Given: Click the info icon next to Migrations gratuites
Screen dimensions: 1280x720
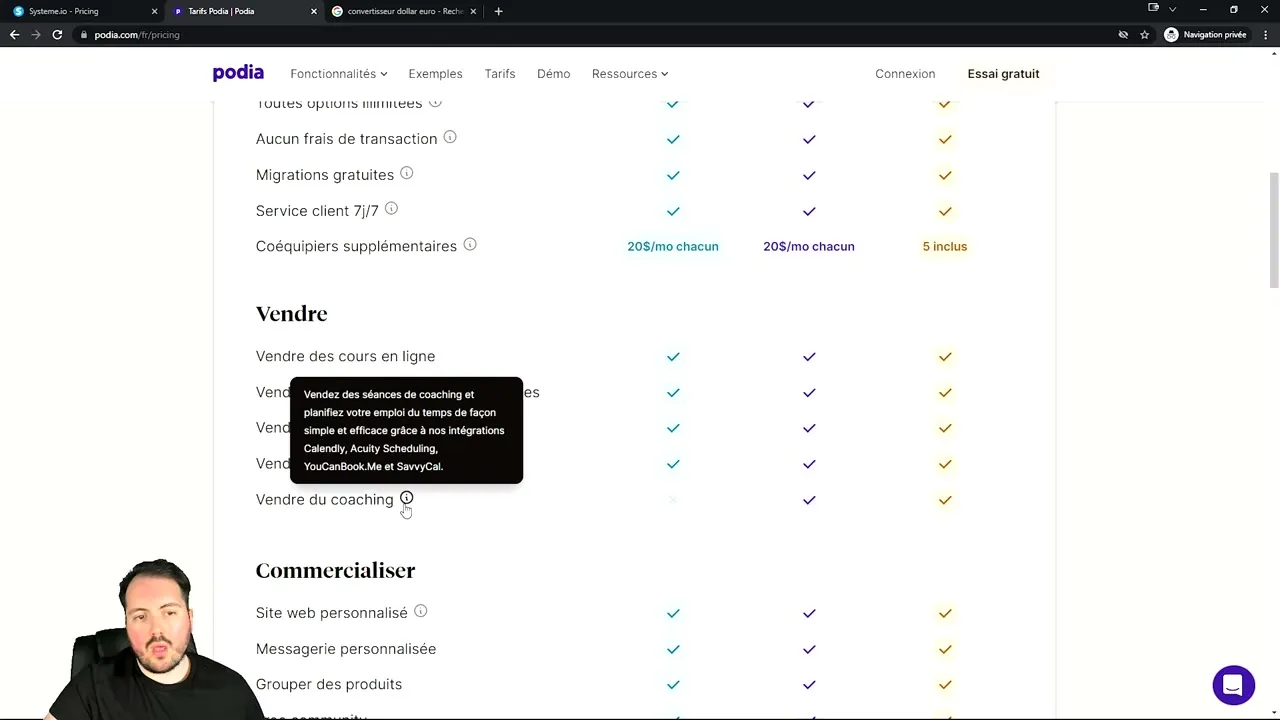Looking at the screenshot, I should point(406,173).
